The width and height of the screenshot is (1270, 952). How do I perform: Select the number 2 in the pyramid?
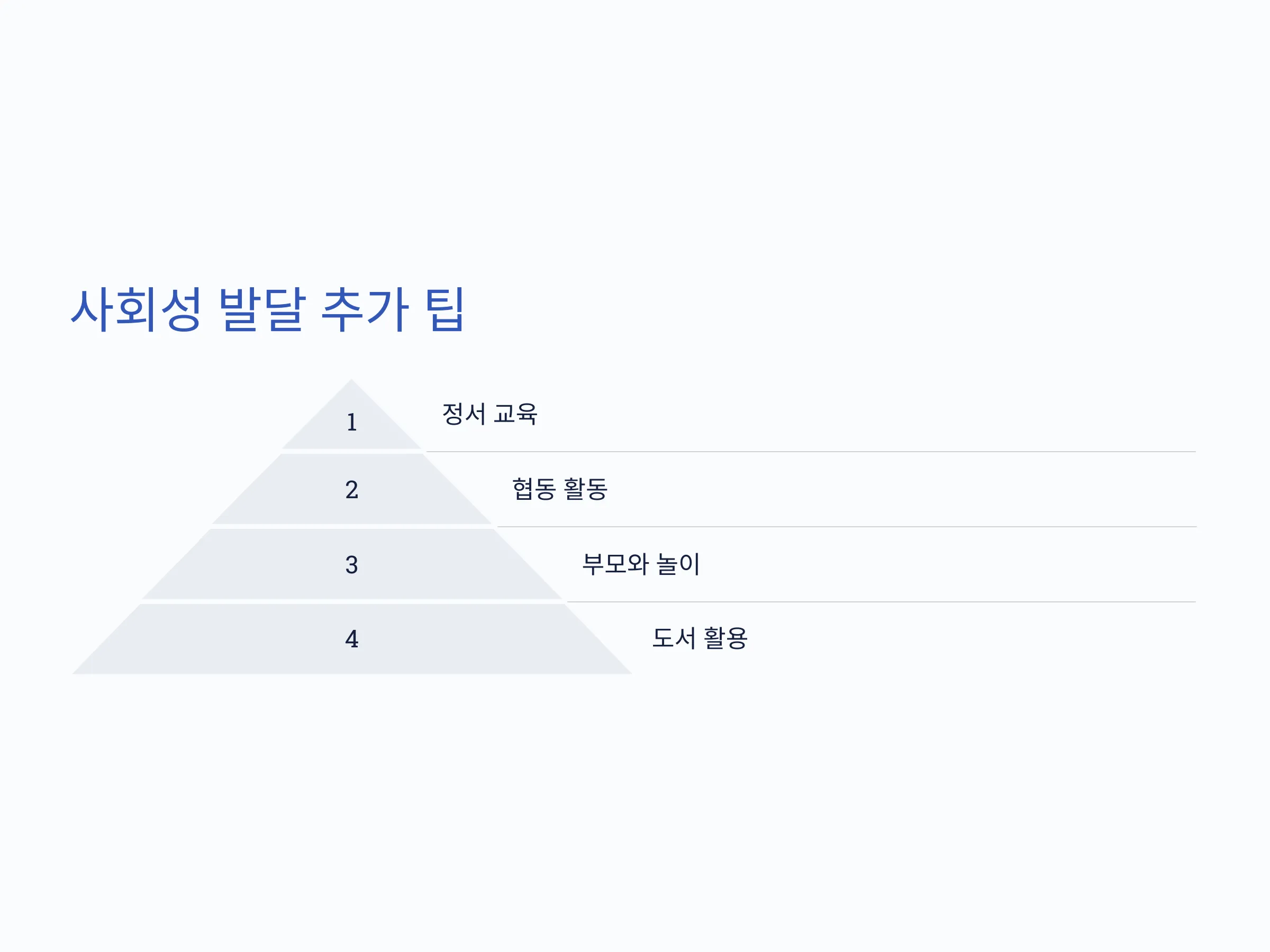coord(352,489)
